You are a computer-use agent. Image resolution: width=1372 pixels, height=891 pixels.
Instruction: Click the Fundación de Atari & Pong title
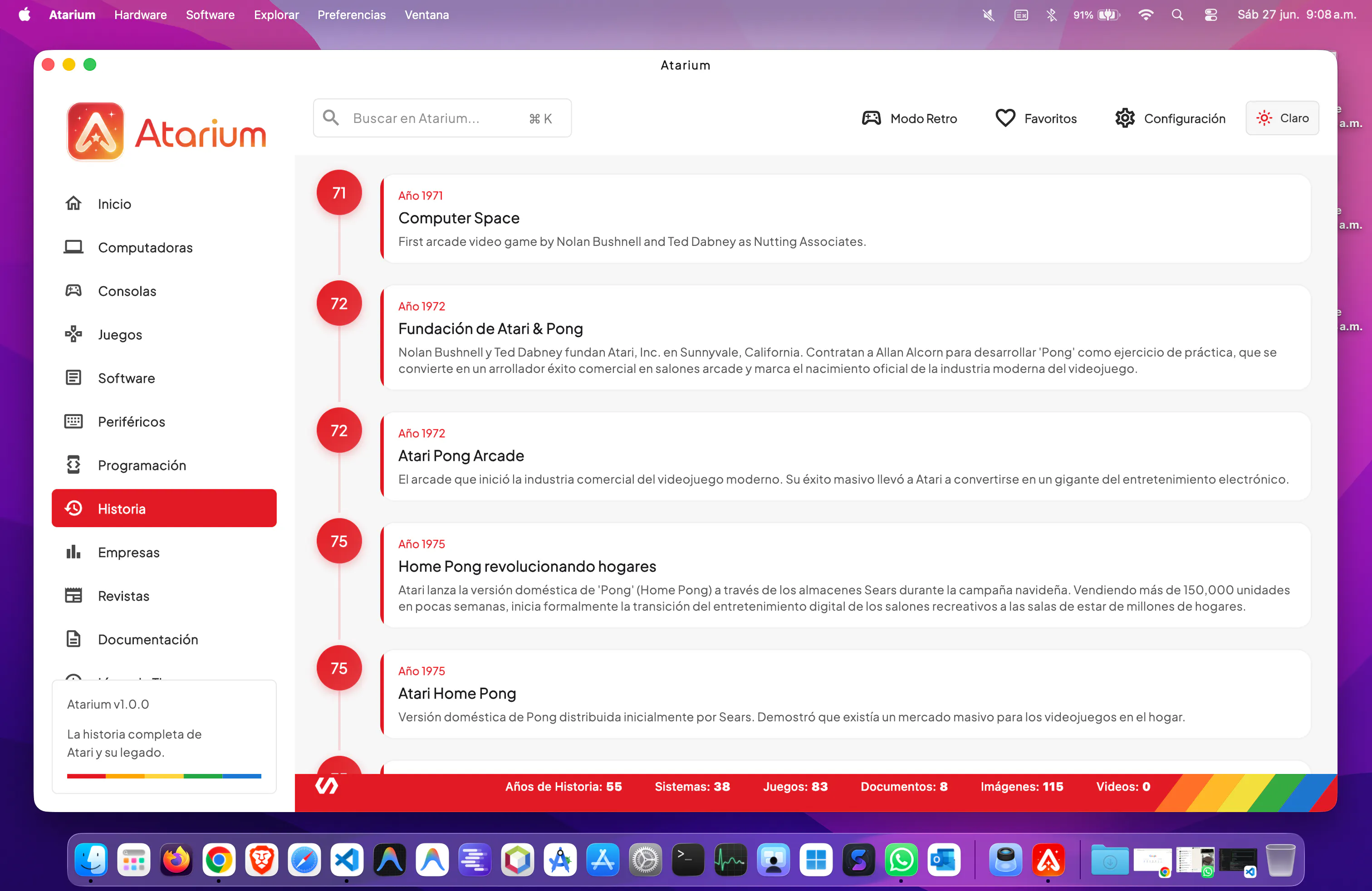(490, 328)
